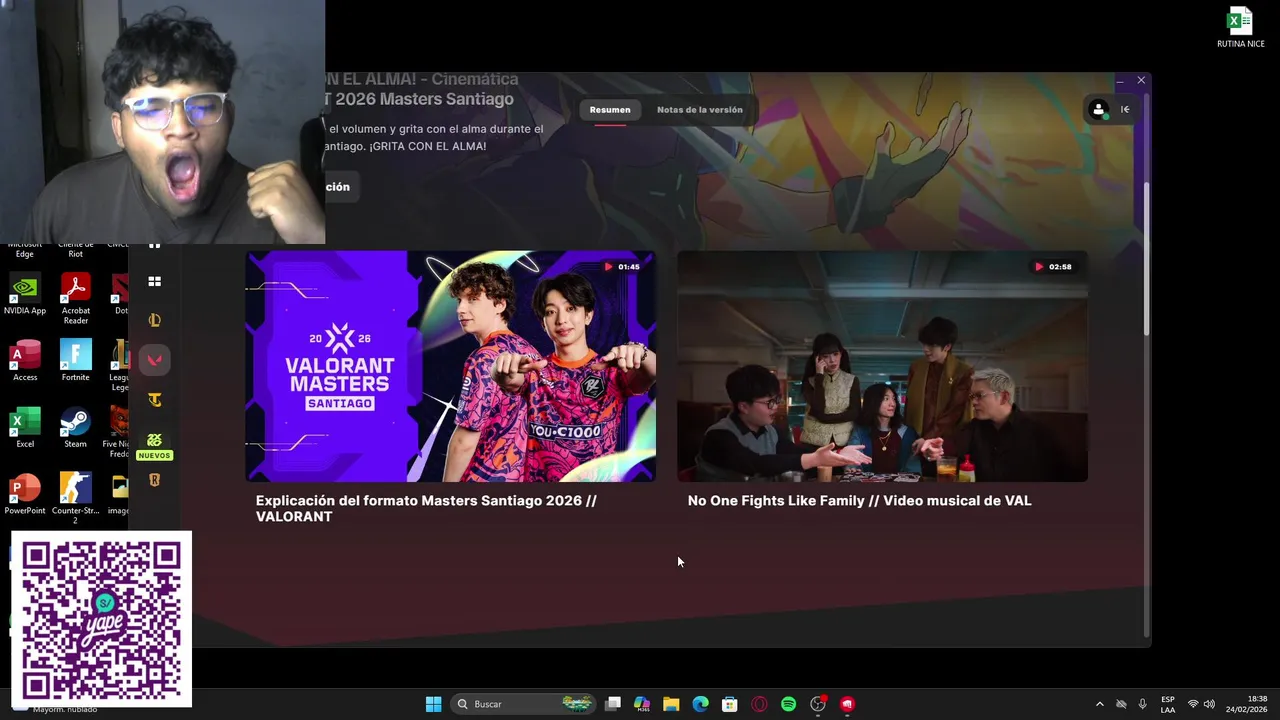Image resolution: width=1280 pixels, height=720 pixels.
Task: Select the VALORANT icon in sidebar
Action: click(x=154, y=360)
